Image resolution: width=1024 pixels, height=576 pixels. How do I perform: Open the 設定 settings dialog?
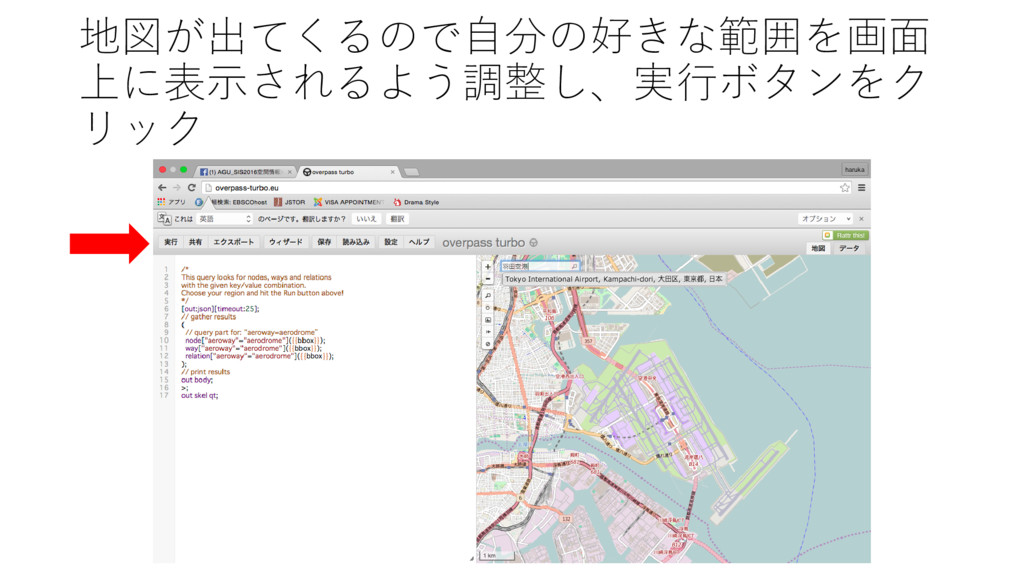[391, 242]
